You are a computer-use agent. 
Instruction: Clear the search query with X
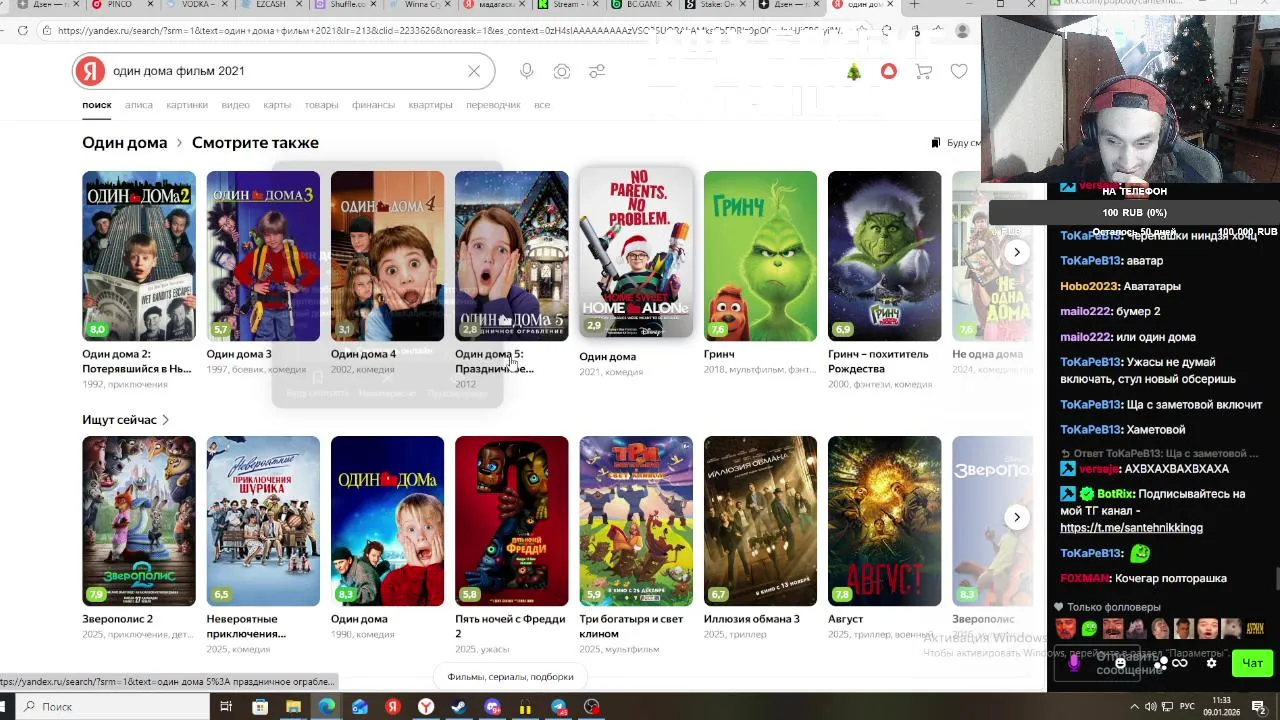click(x=474, y=71)
